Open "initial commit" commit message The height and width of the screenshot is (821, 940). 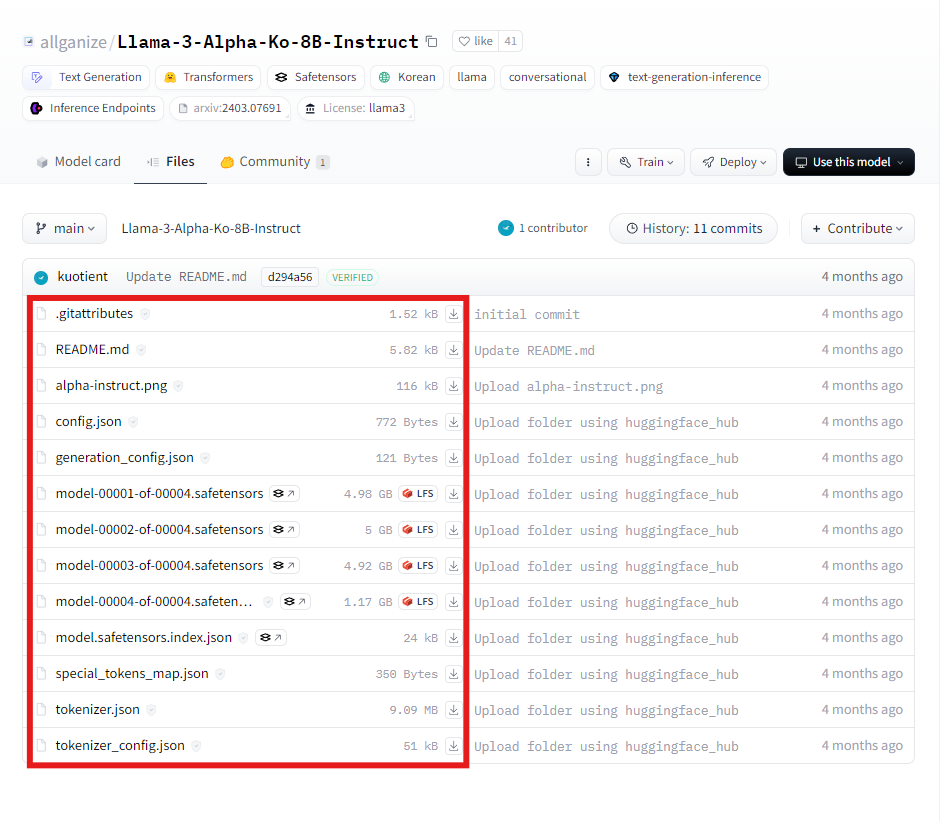tap(527, 314)
